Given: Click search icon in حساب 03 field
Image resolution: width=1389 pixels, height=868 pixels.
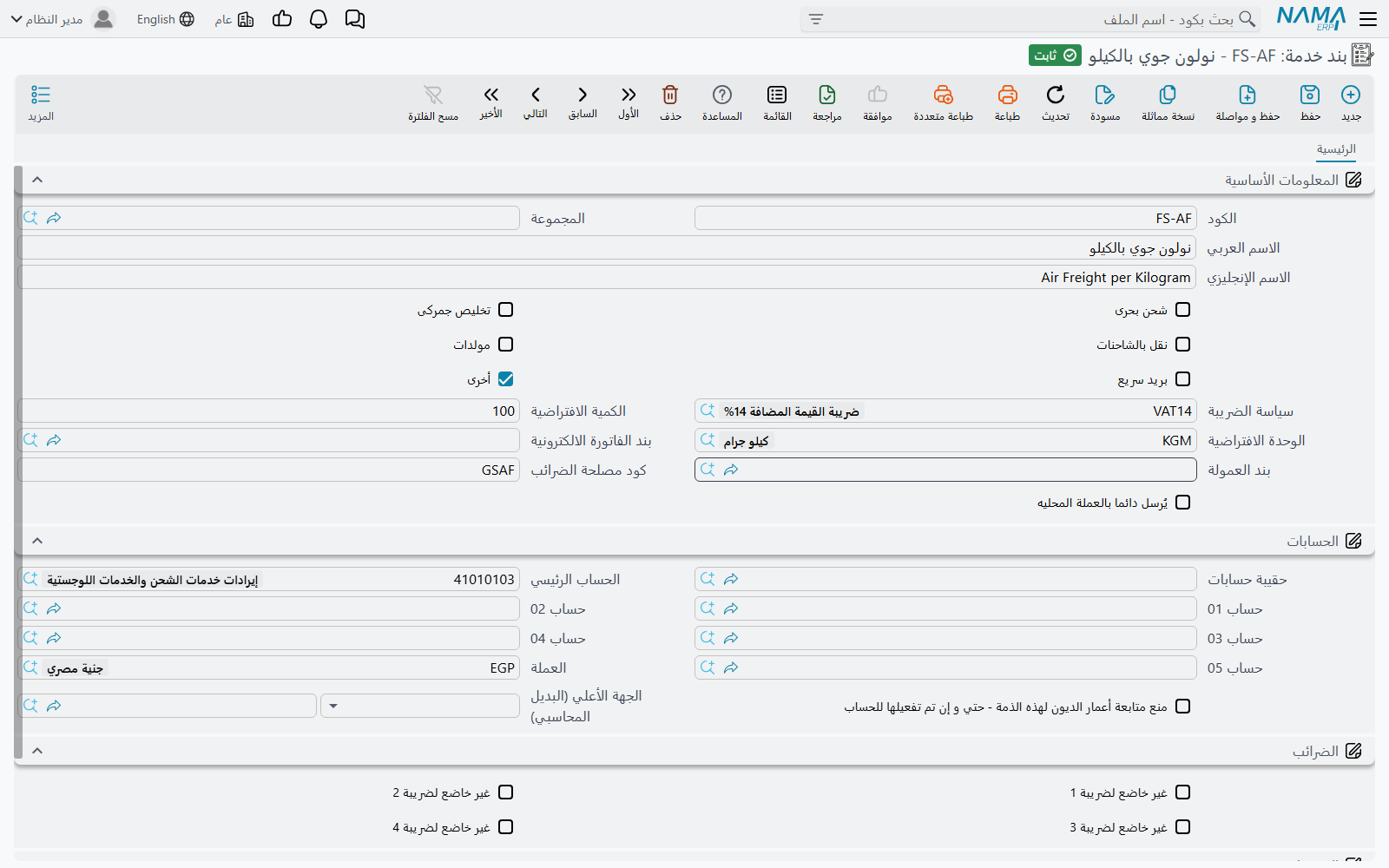Looking at the screenshot, I should pyautogui.click(x=708, y=638).
